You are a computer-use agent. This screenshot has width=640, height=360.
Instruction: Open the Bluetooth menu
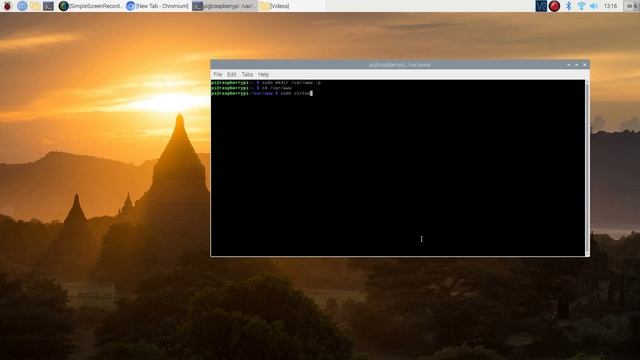568,6
